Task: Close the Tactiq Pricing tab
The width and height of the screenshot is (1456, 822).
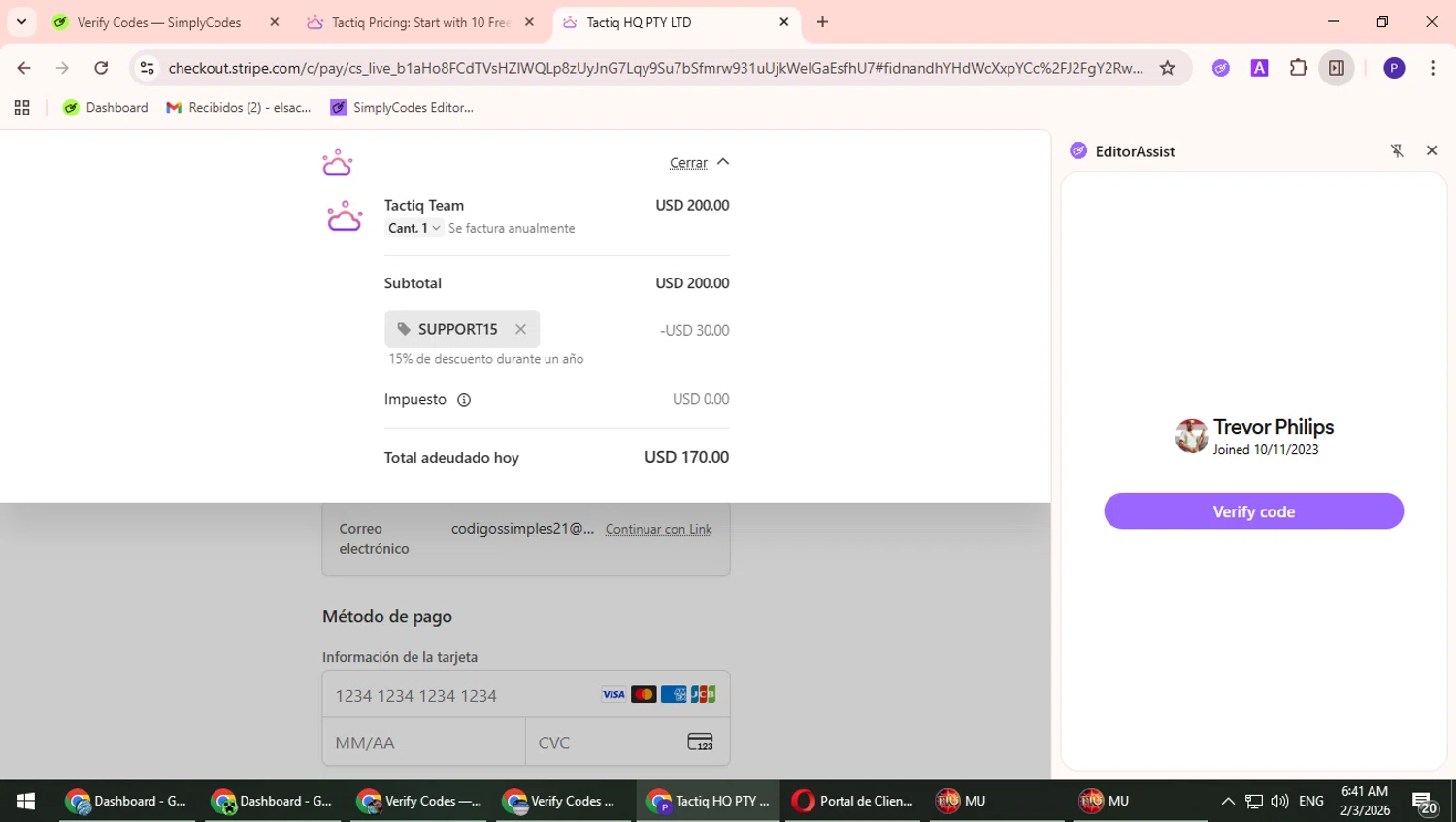Action: coord(529,22)
